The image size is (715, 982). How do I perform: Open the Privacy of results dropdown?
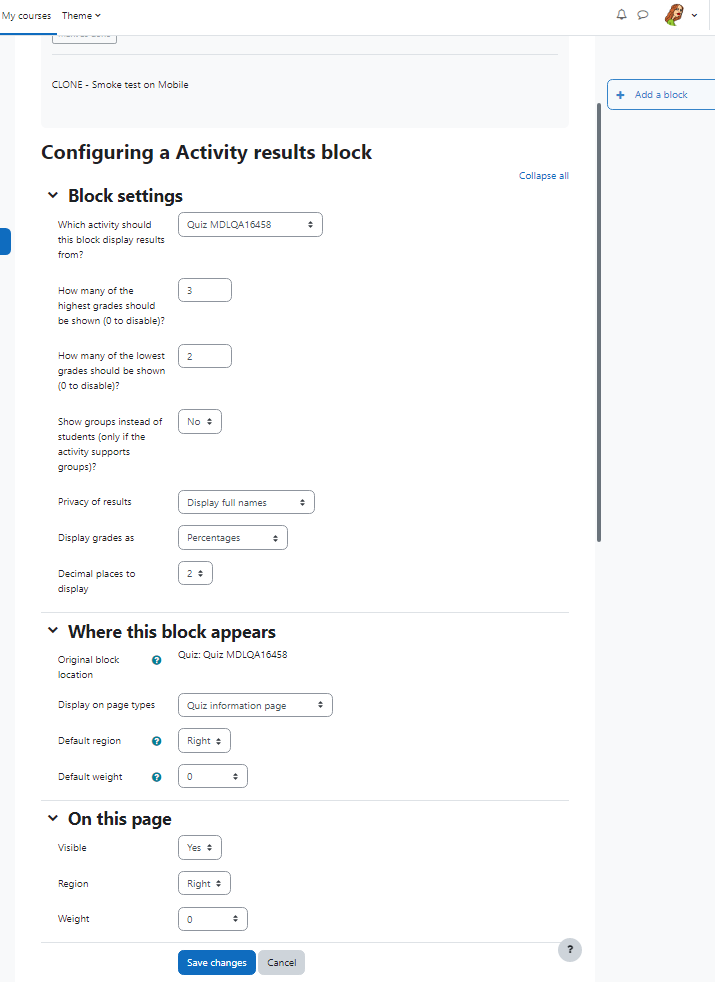pos(246,502)
